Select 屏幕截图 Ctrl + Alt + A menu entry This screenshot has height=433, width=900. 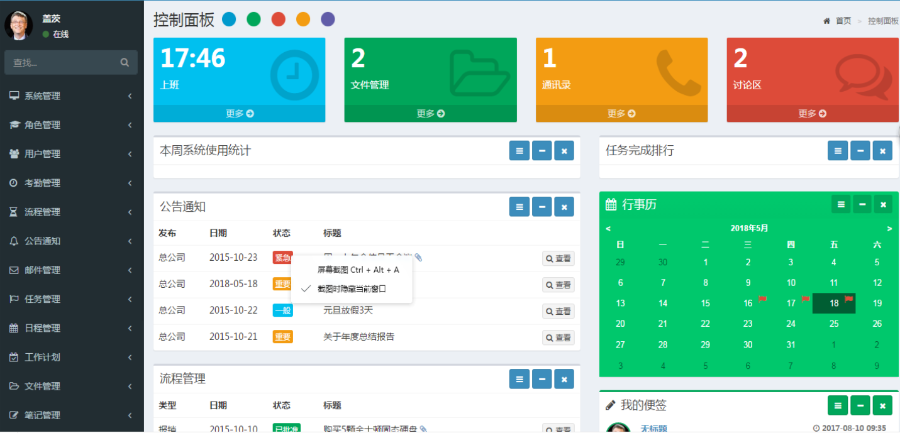358,270
